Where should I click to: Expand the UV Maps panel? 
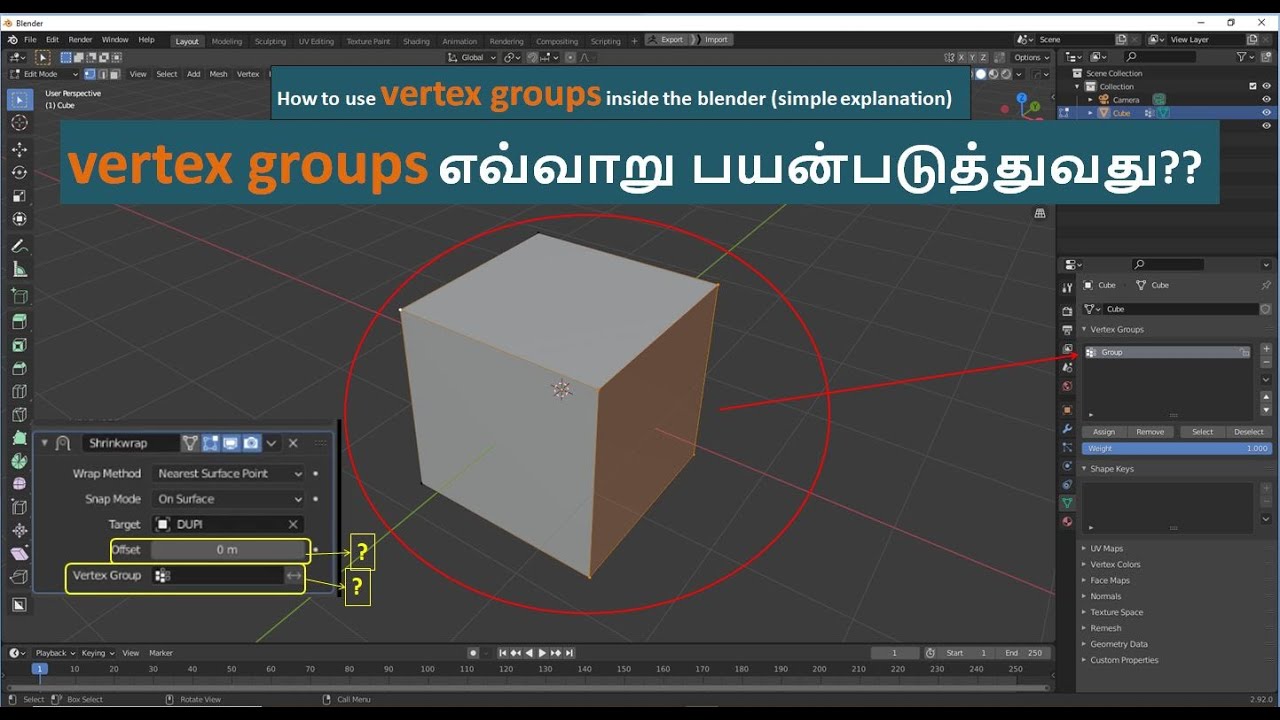[x=1106, y=548]
